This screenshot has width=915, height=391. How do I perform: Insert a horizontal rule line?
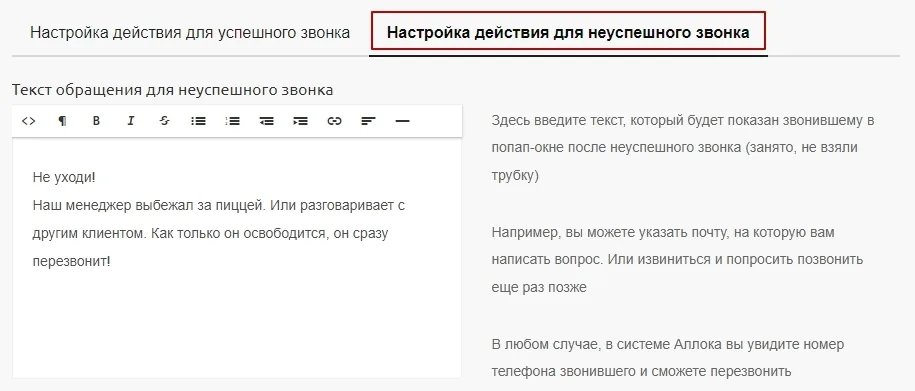[402, 121]
